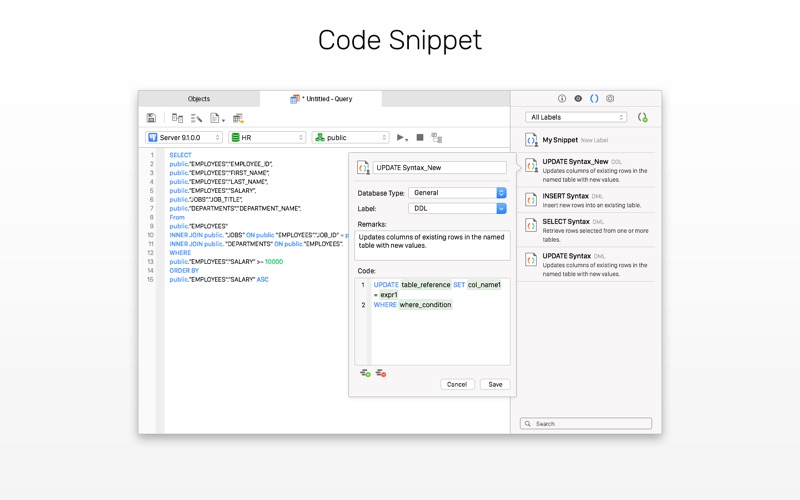Click the create new snippet icon
Image resolution: width=800 pixels, height=500 pixels.
pos(642,117)
